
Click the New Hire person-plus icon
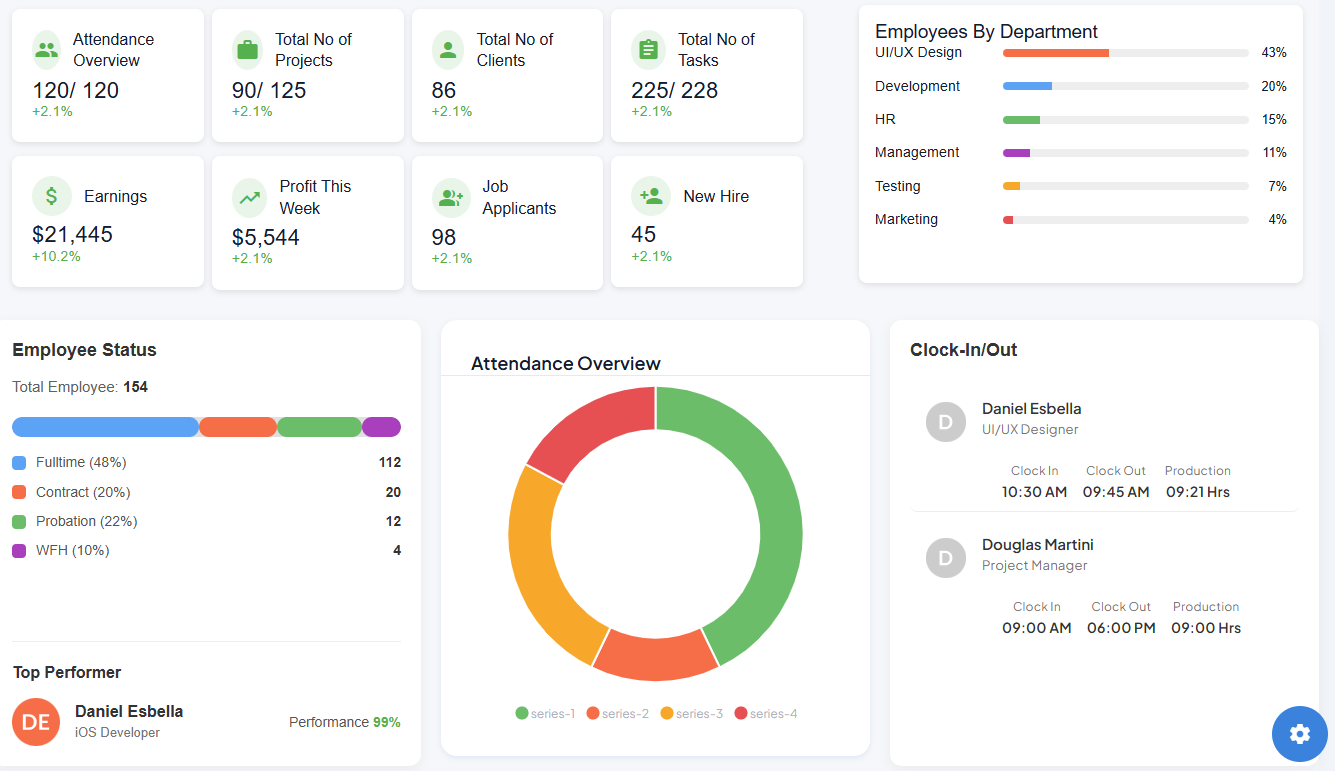coord(651,196)
